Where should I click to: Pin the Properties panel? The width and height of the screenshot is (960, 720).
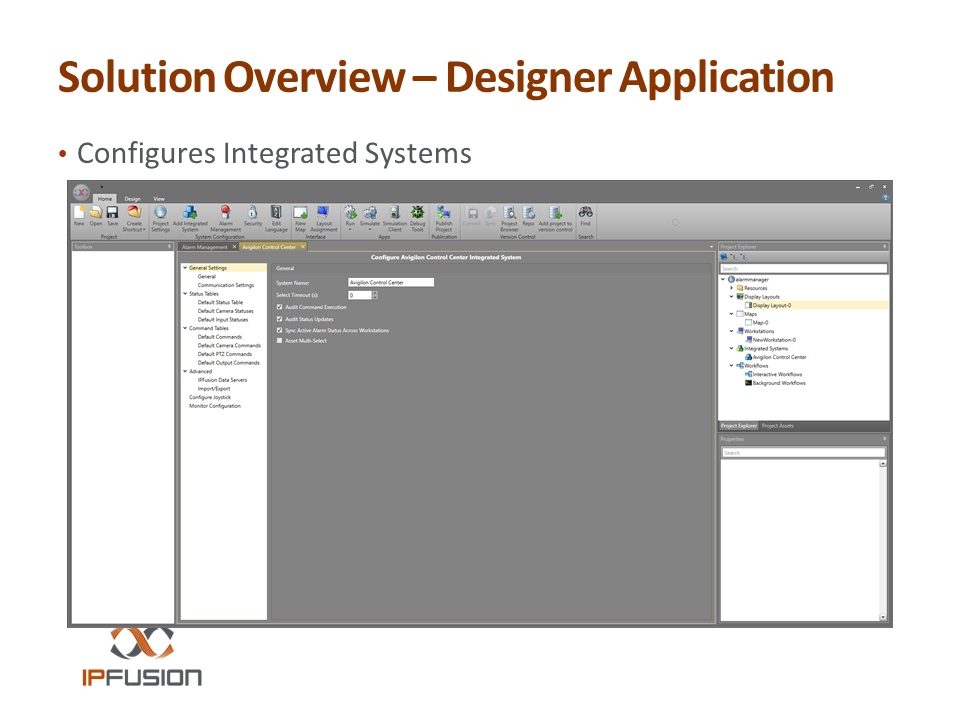click(x=884, y=439)
